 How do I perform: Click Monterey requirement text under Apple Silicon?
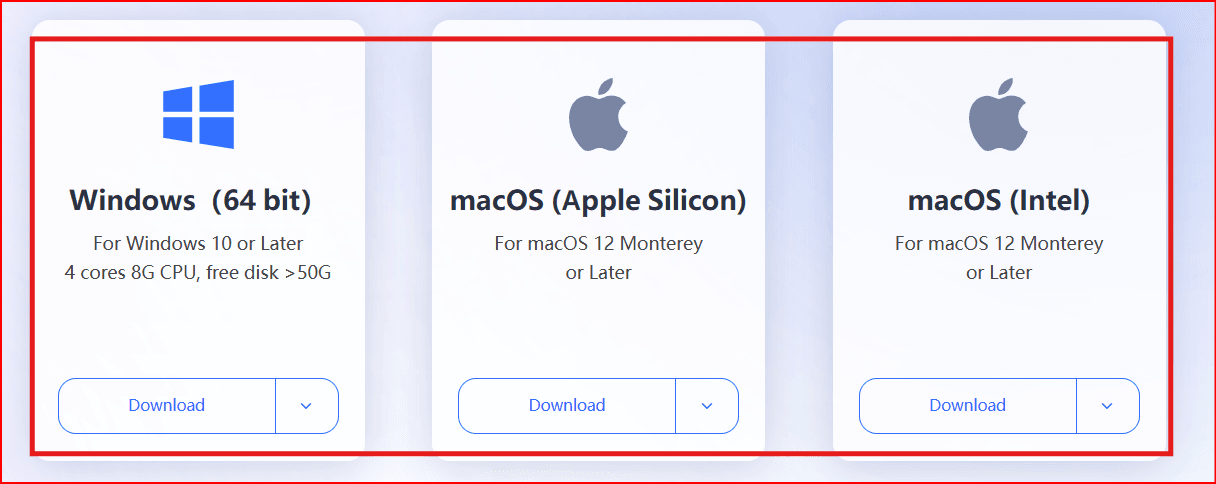(598, 243)
